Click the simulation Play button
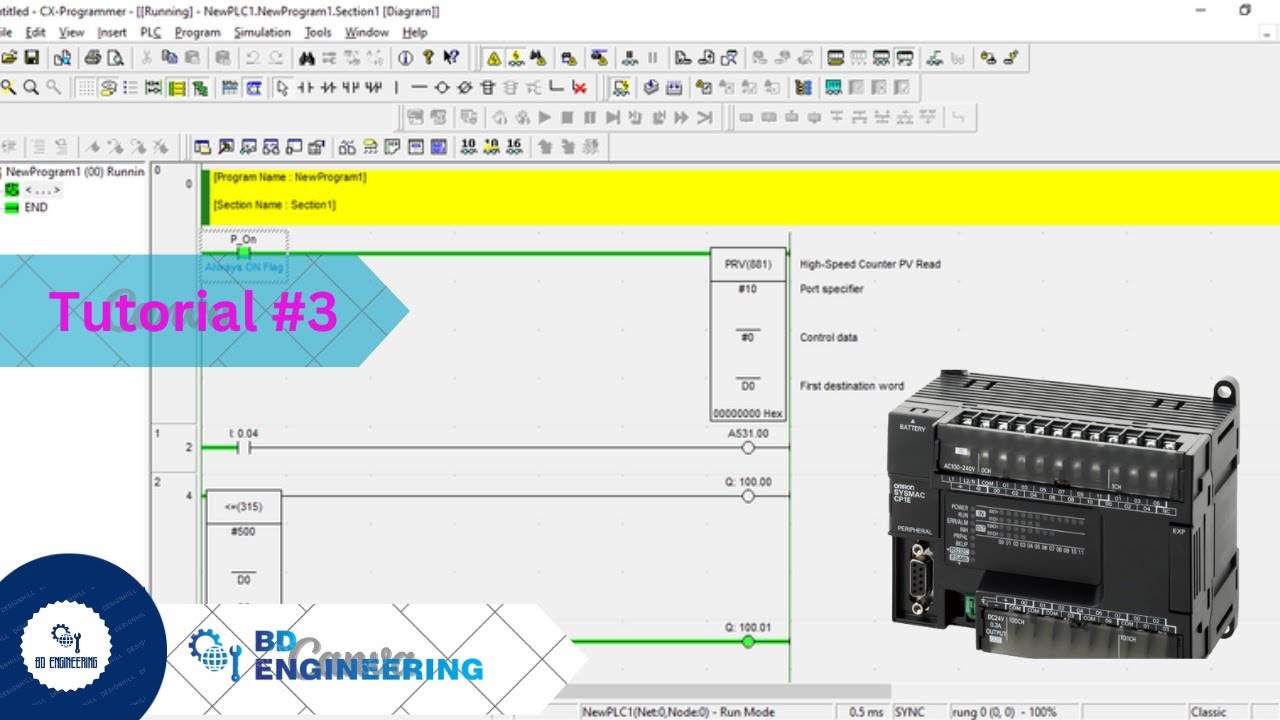Image resolution: width=1280 pixels, height=720 pixels. 544,117
